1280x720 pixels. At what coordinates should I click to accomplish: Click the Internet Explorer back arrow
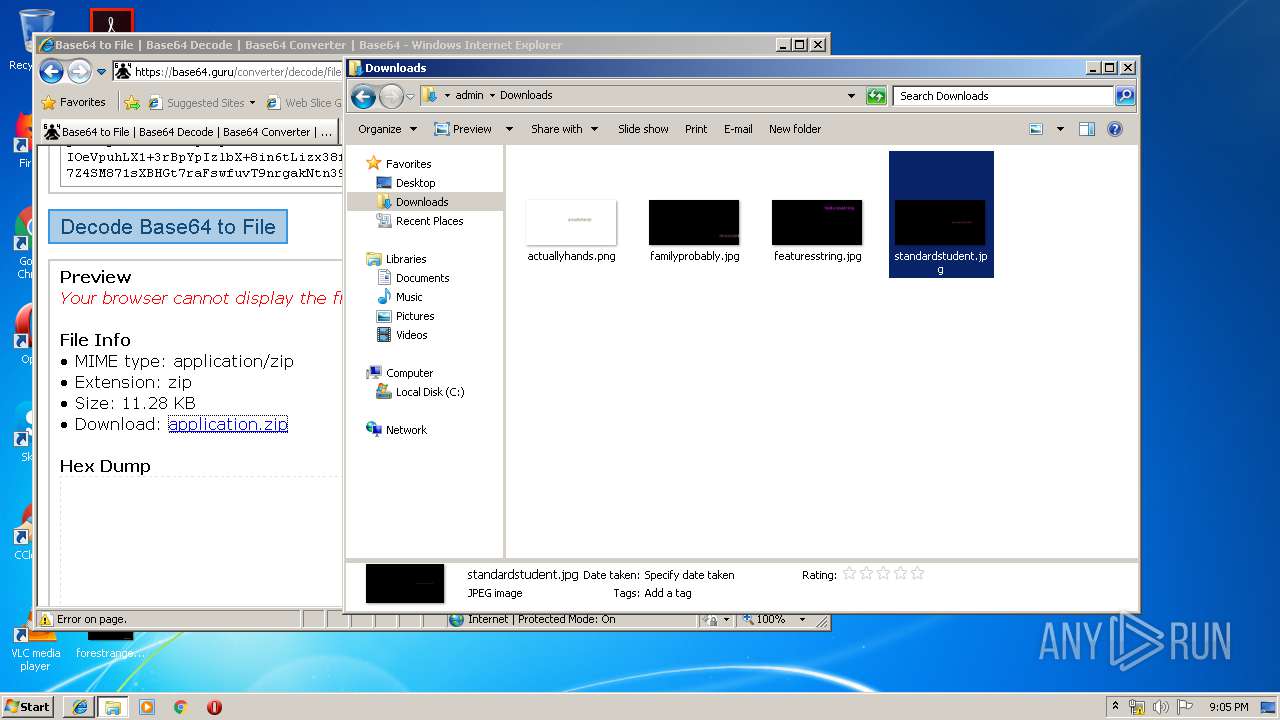[51, 71]
